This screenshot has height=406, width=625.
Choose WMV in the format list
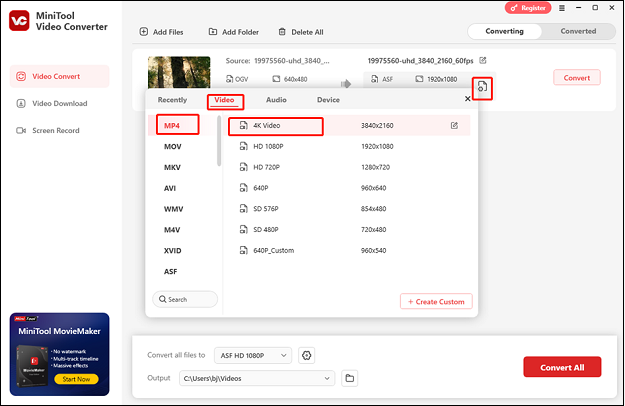pyautogui.click(x=173, y=209)
